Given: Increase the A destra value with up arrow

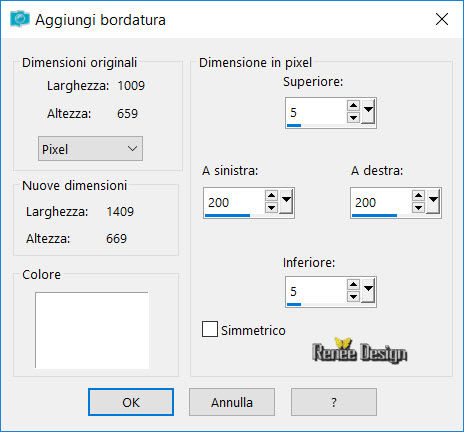Looking at the screenshot, I should (418, 196).
